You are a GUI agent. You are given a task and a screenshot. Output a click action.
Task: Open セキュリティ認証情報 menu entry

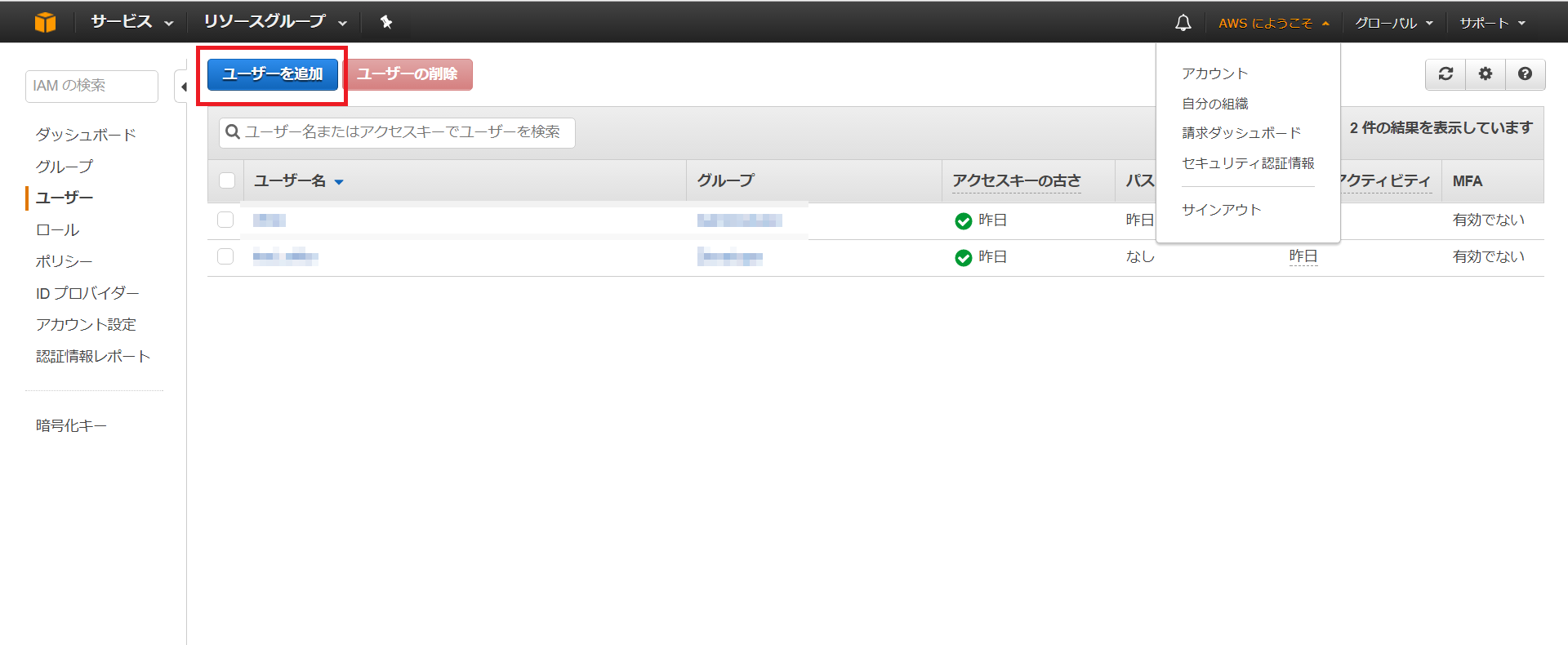pos(1248,163)
